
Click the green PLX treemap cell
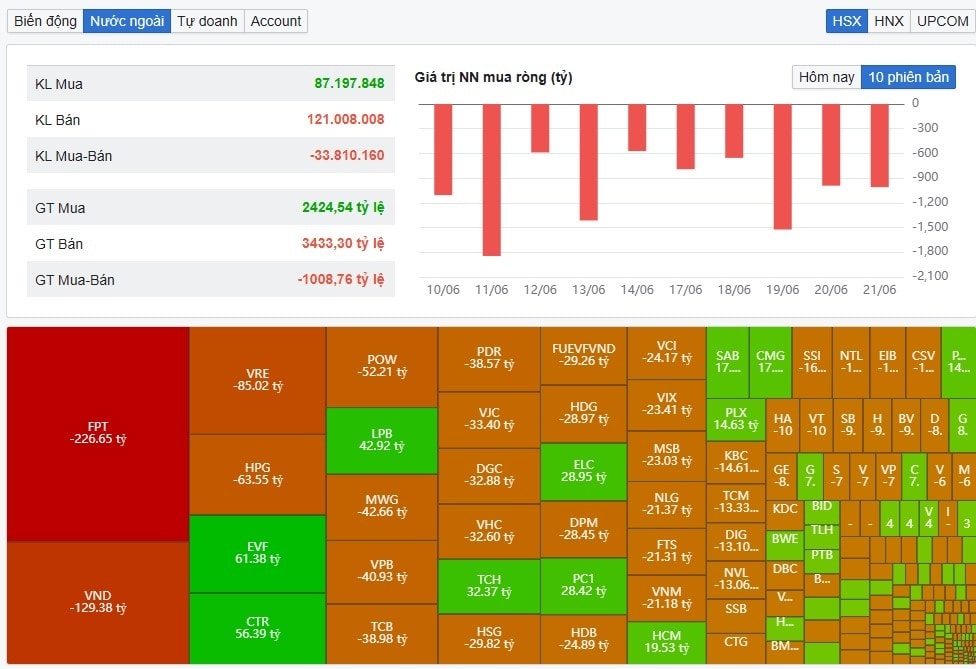click(736, 420)
